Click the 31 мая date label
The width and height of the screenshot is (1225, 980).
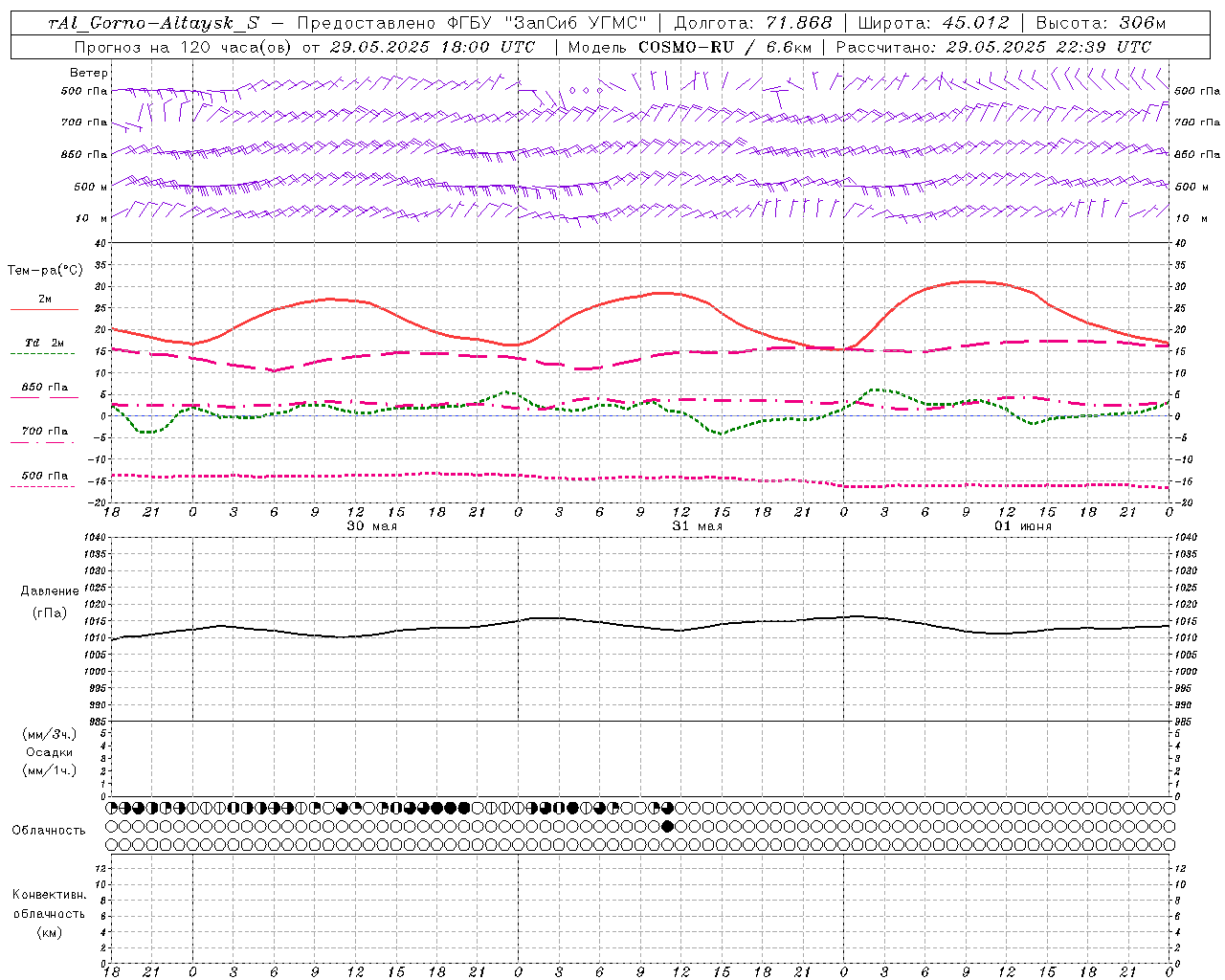(698, 526)
